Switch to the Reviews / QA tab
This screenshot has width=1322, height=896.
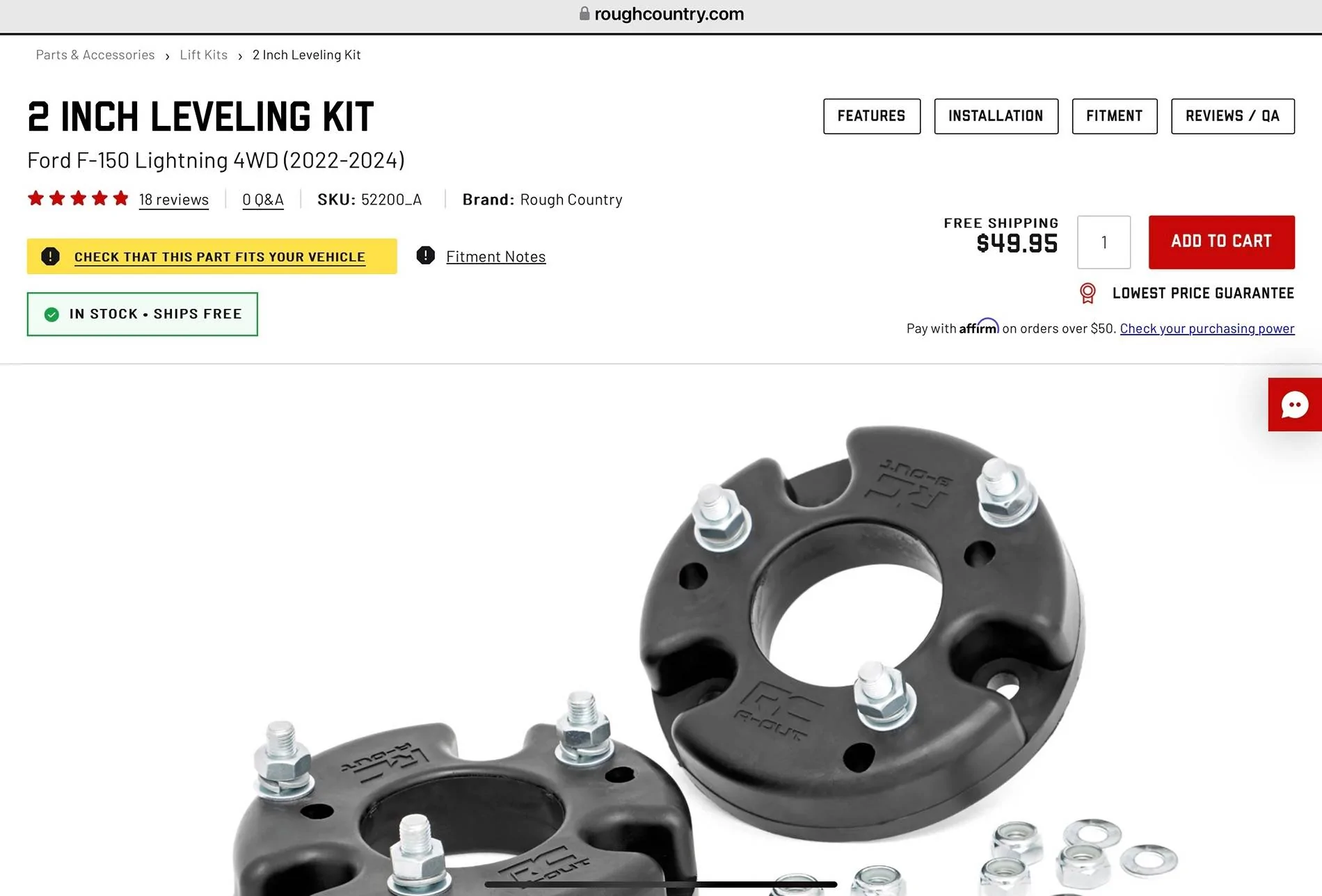click(x=1233, y=116)
